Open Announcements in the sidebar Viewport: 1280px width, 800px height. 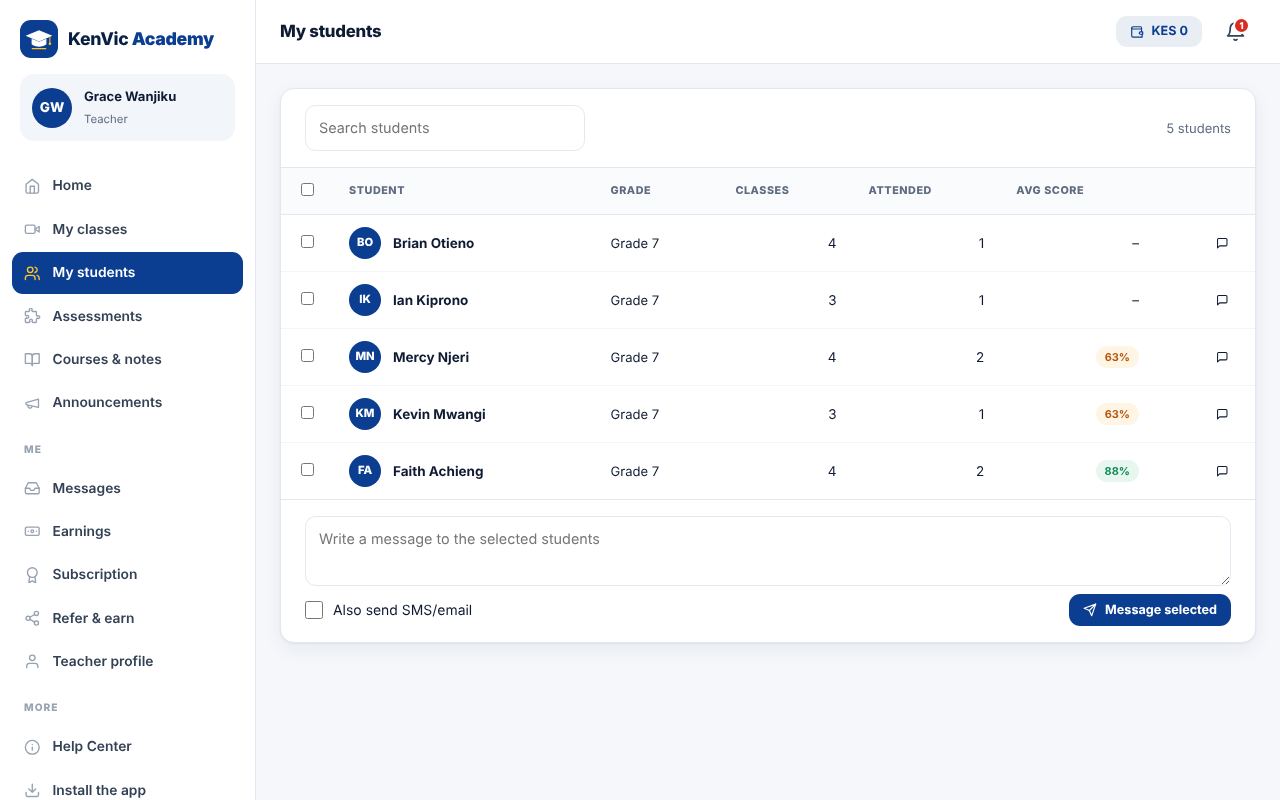[127, 402]
